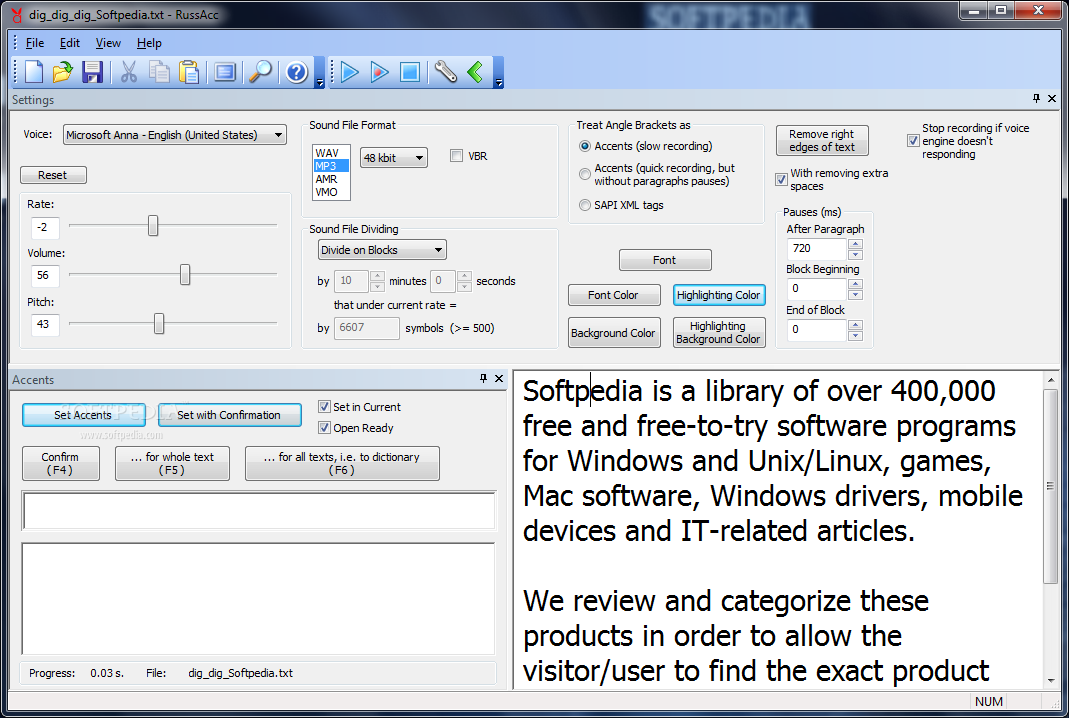1069x718 pixels.
Task: Open the Edit menu
Action: (70, 43)
